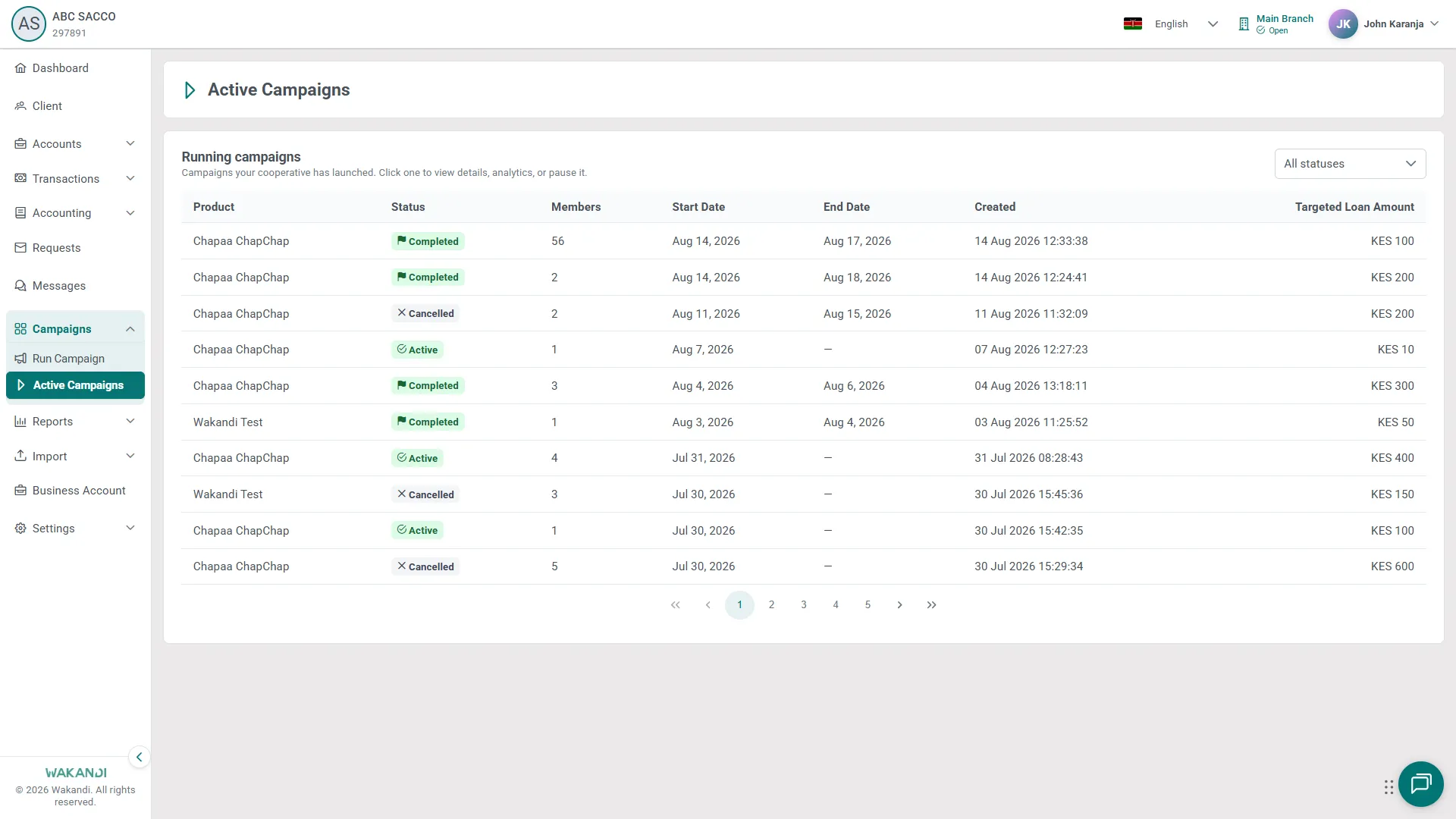Click the Reports bar chart icon

[20, 422]
